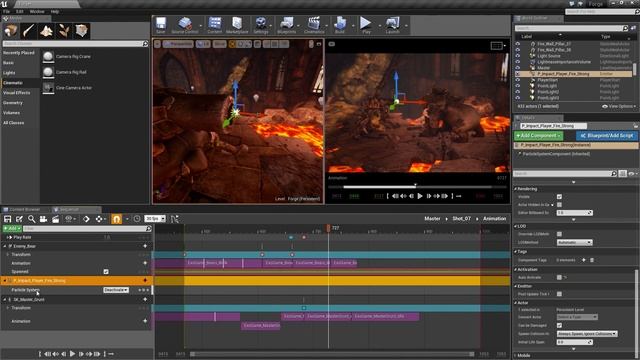This screenshot has width=640, height=360.
Task: Open the 30 fps dropdown
Action: click(x=155, y=219)
